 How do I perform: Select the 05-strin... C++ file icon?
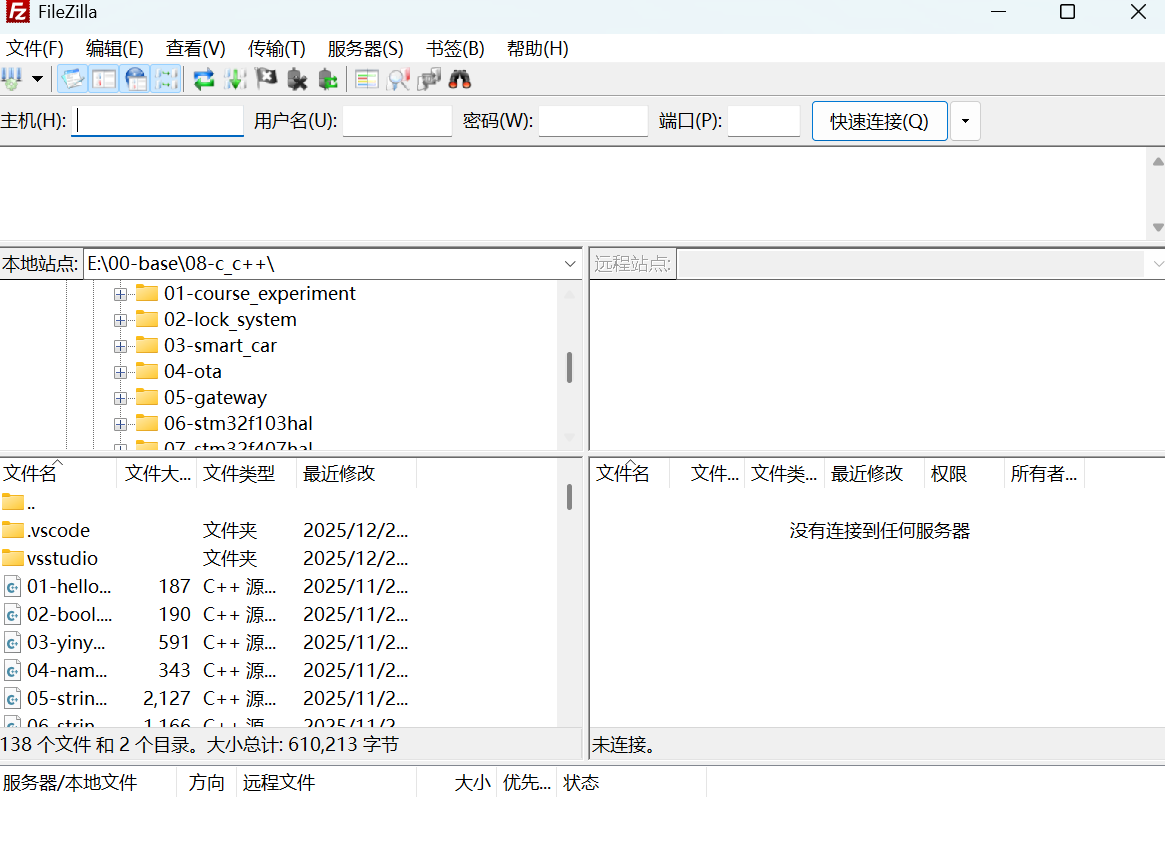13,699
